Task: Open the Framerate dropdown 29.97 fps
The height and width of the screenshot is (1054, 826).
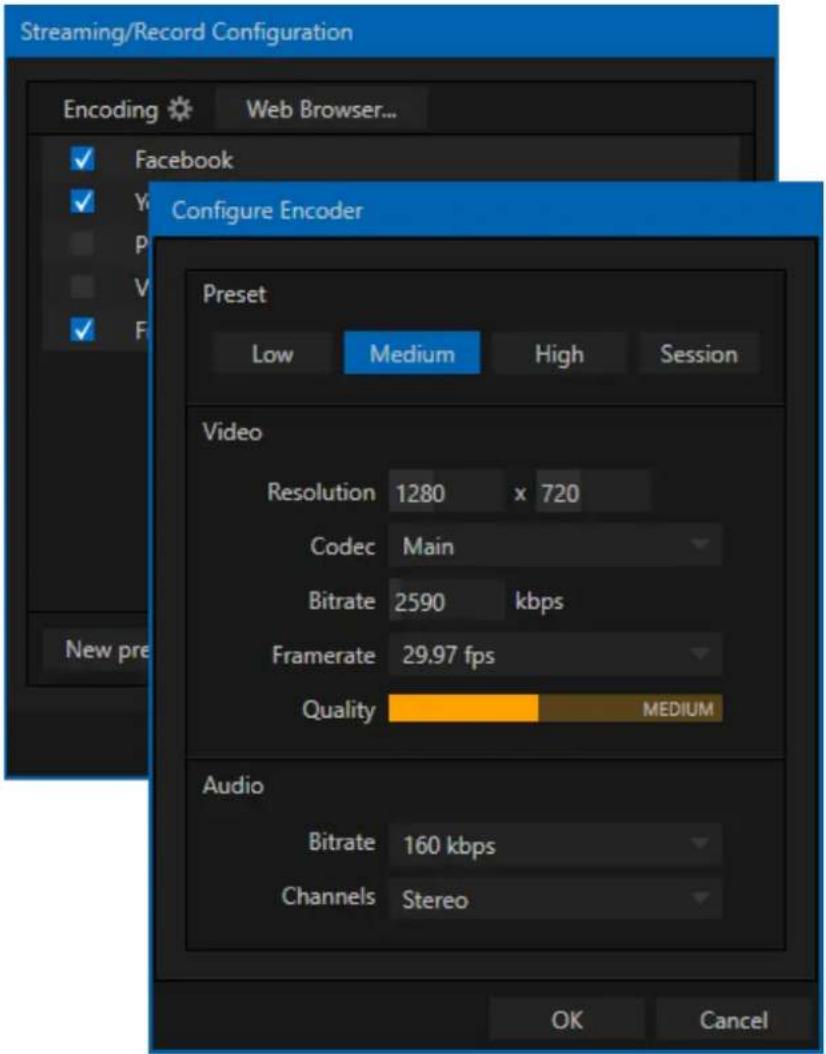Action: (x=555, y=655)
